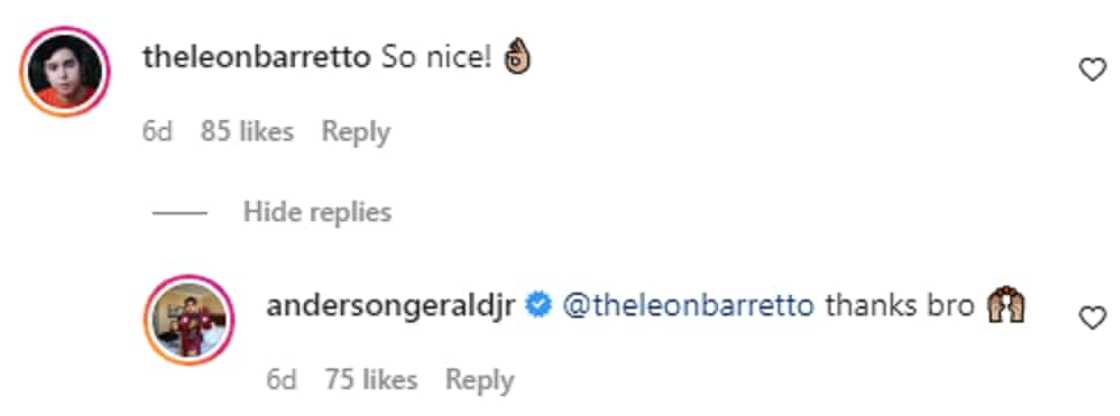This screenshot has height=416, width=1120.
Task: Like andersongeraldjr's reply with the heart icon
Action: click(x=1093, y=317)
